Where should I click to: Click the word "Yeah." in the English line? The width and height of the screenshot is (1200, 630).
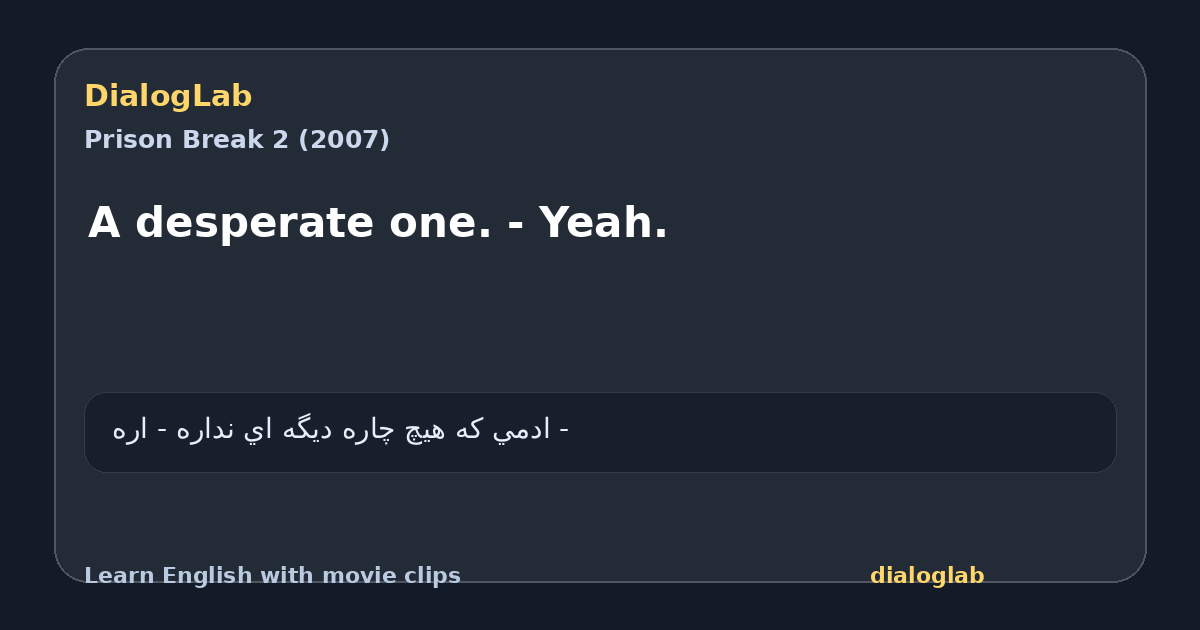pos(603,223)
